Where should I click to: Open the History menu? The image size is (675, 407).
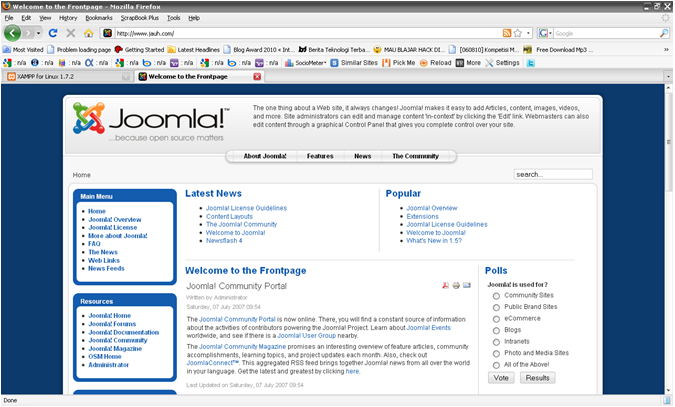point(68,18)
